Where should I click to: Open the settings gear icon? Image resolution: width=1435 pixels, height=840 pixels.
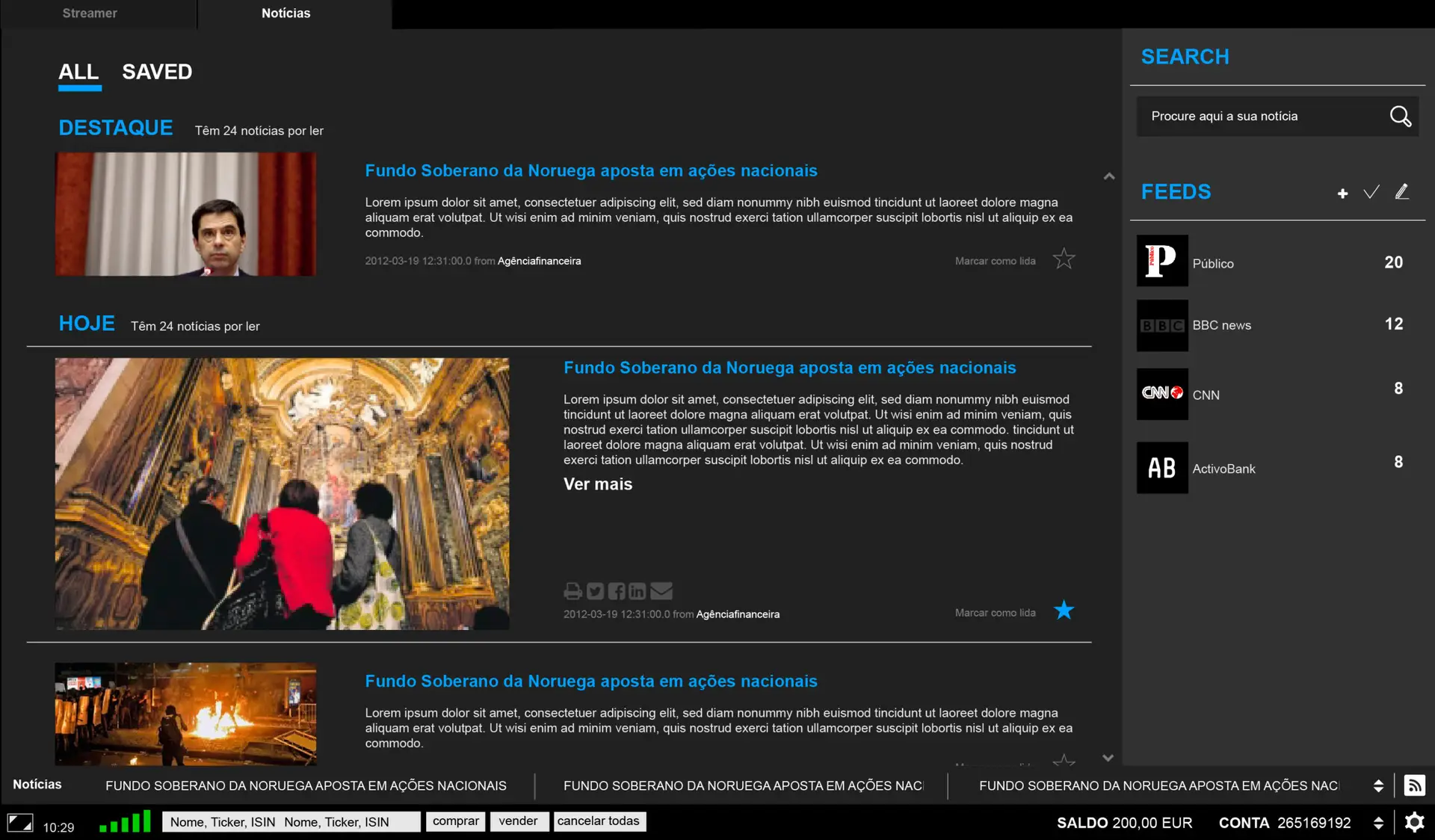(1414, 822)
